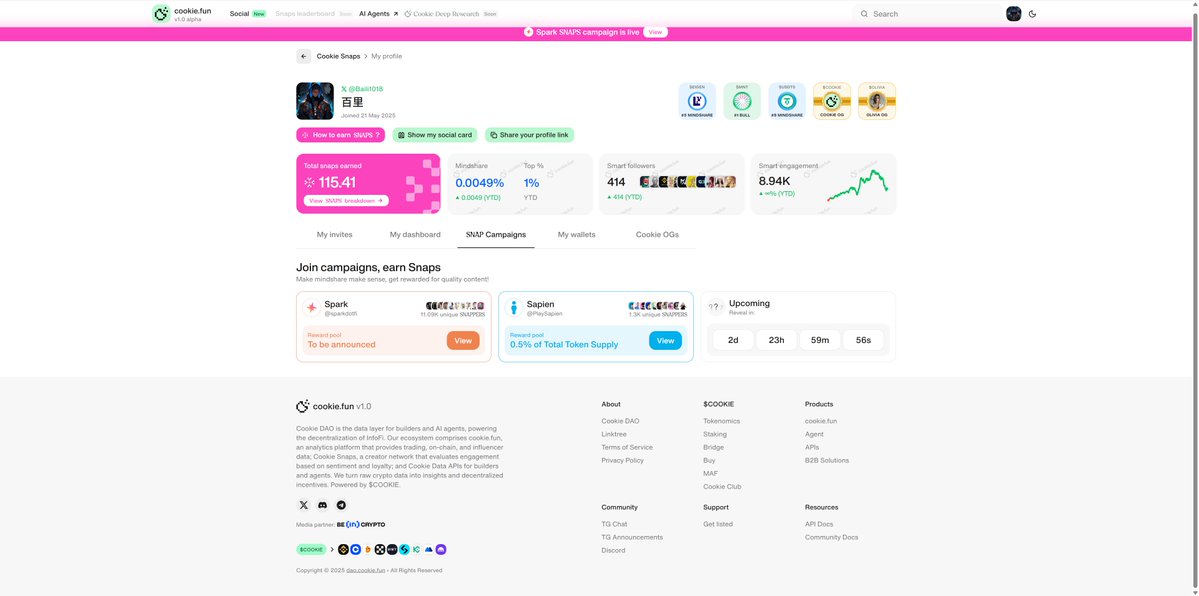Click View on the Spark campaign banner
This screenshot has height=596, width=1199.
[655, 32]
